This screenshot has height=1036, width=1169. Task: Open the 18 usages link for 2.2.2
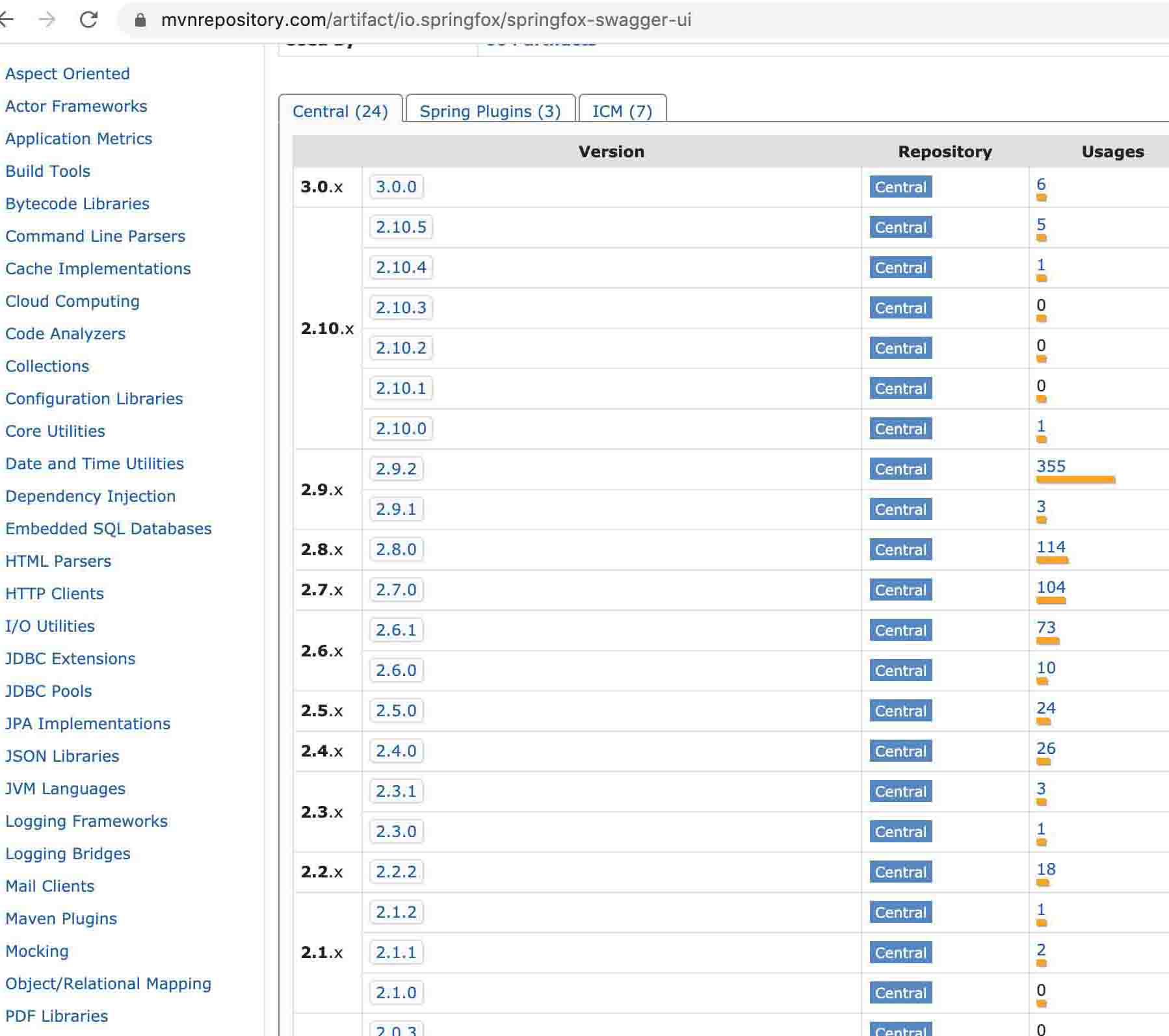pos(1046,869)
